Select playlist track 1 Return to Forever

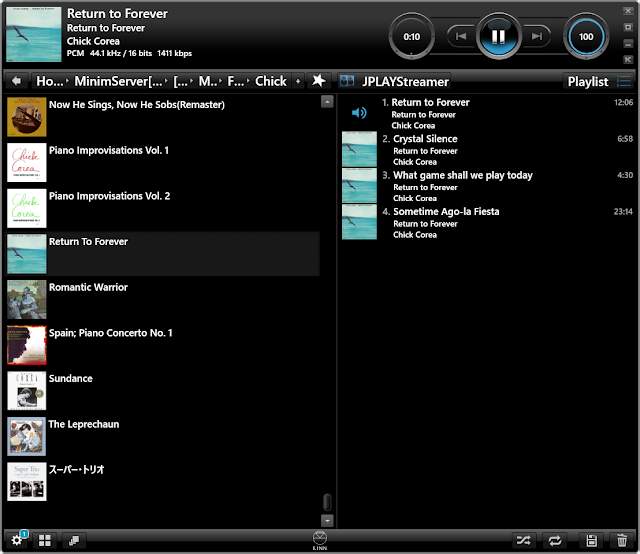(487, 113)
